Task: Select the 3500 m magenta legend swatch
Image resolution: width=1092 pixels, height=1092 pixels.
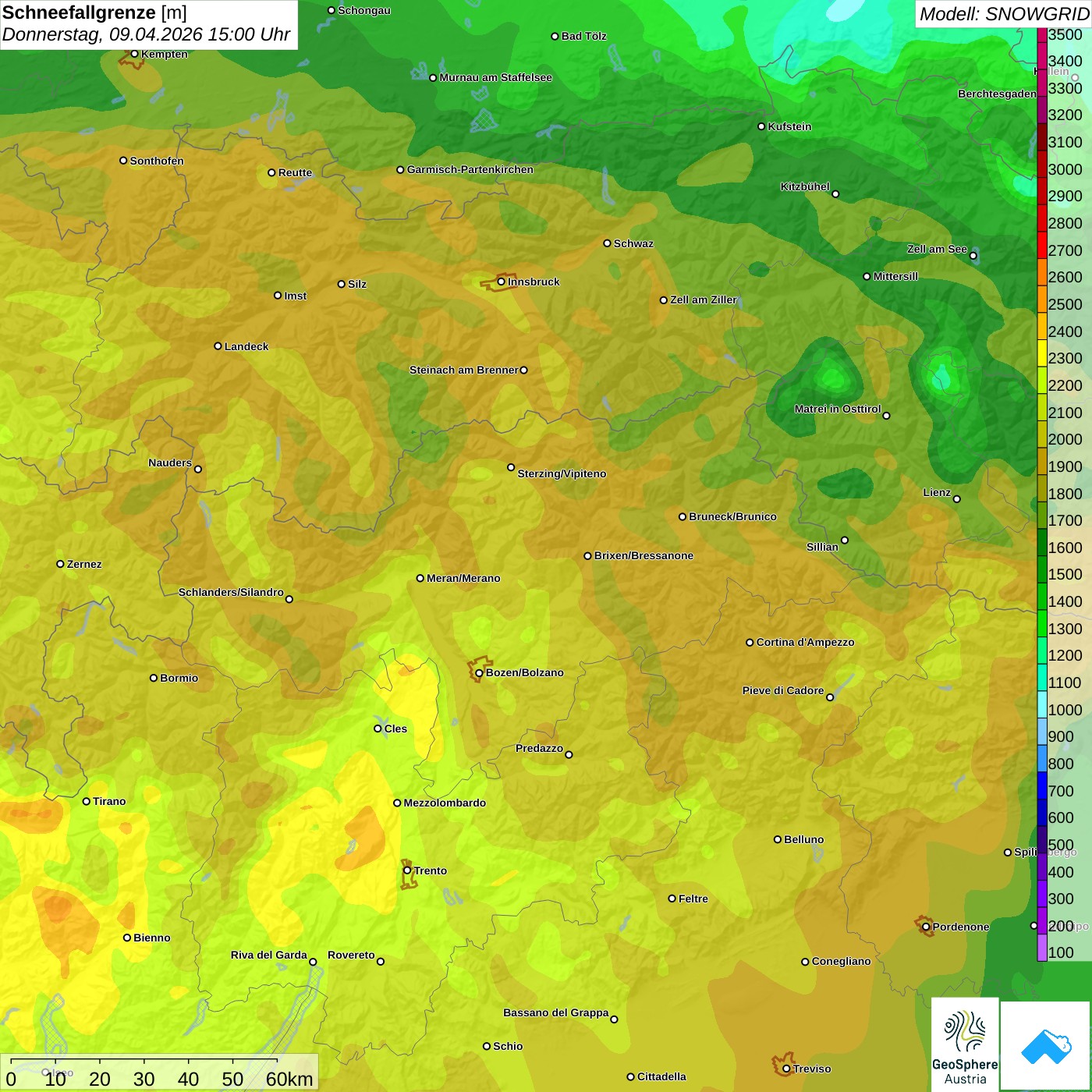Action: coord(1042,34)
